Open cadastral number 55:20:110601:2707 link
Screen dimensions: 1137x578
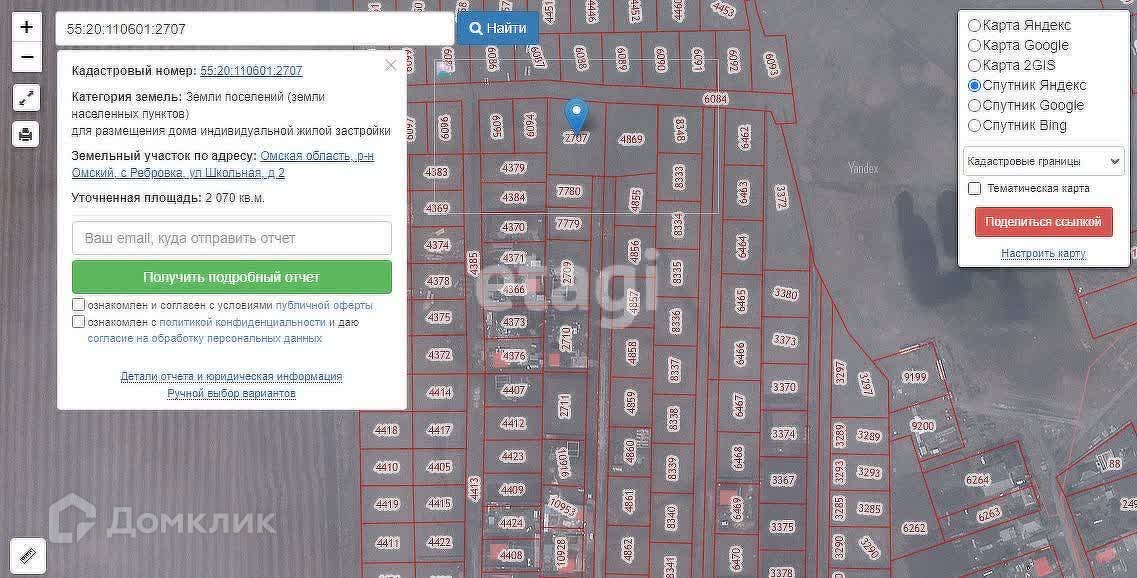tap(252, 70)
